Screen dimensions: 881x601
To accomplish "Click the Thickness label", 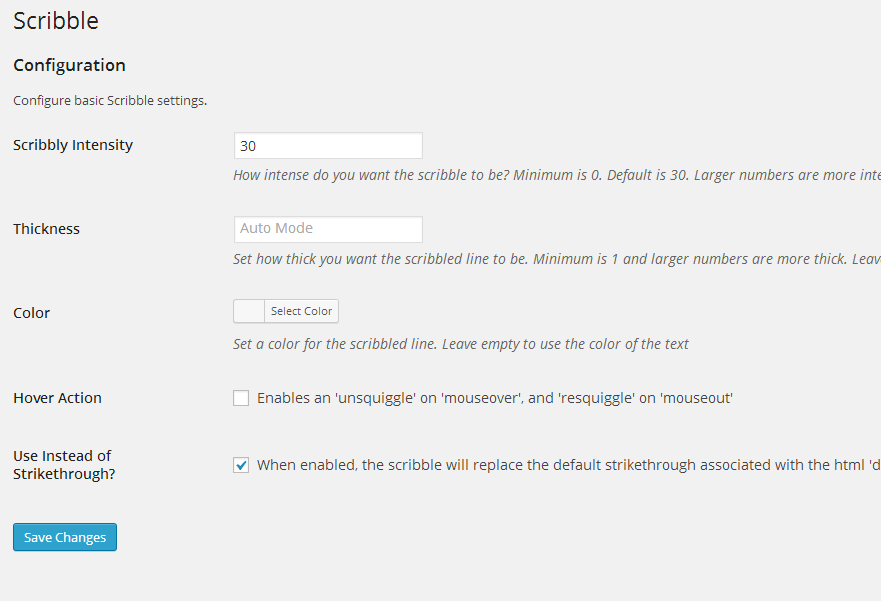I will click(x=46, y=229).
